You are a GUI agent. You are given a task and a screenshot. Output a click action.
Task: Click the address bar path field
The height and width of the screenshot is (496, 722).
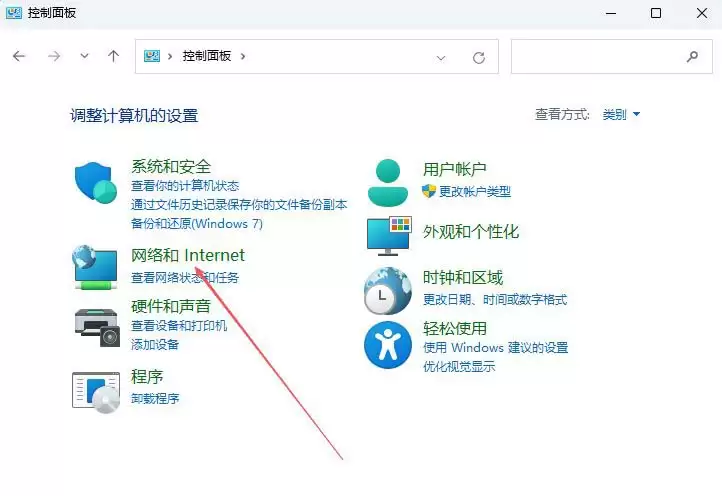point(317,56)
